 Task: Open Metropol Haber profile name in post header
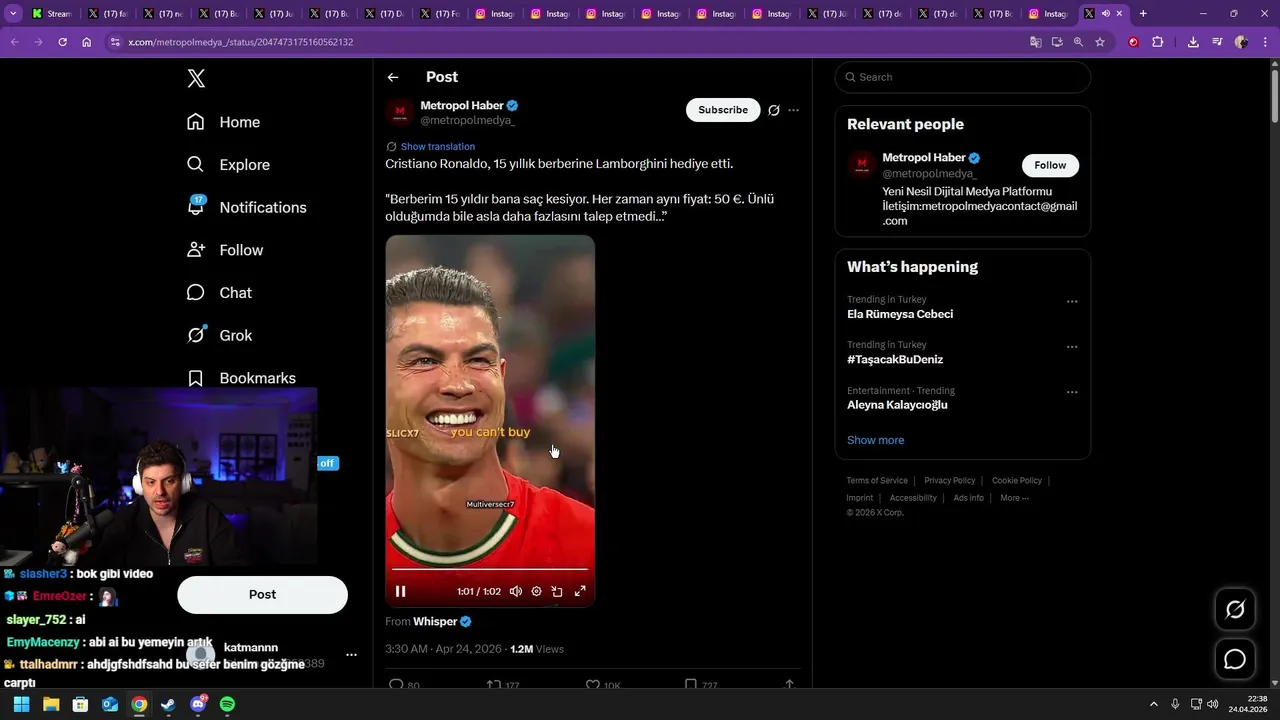[x=462, y=105]
